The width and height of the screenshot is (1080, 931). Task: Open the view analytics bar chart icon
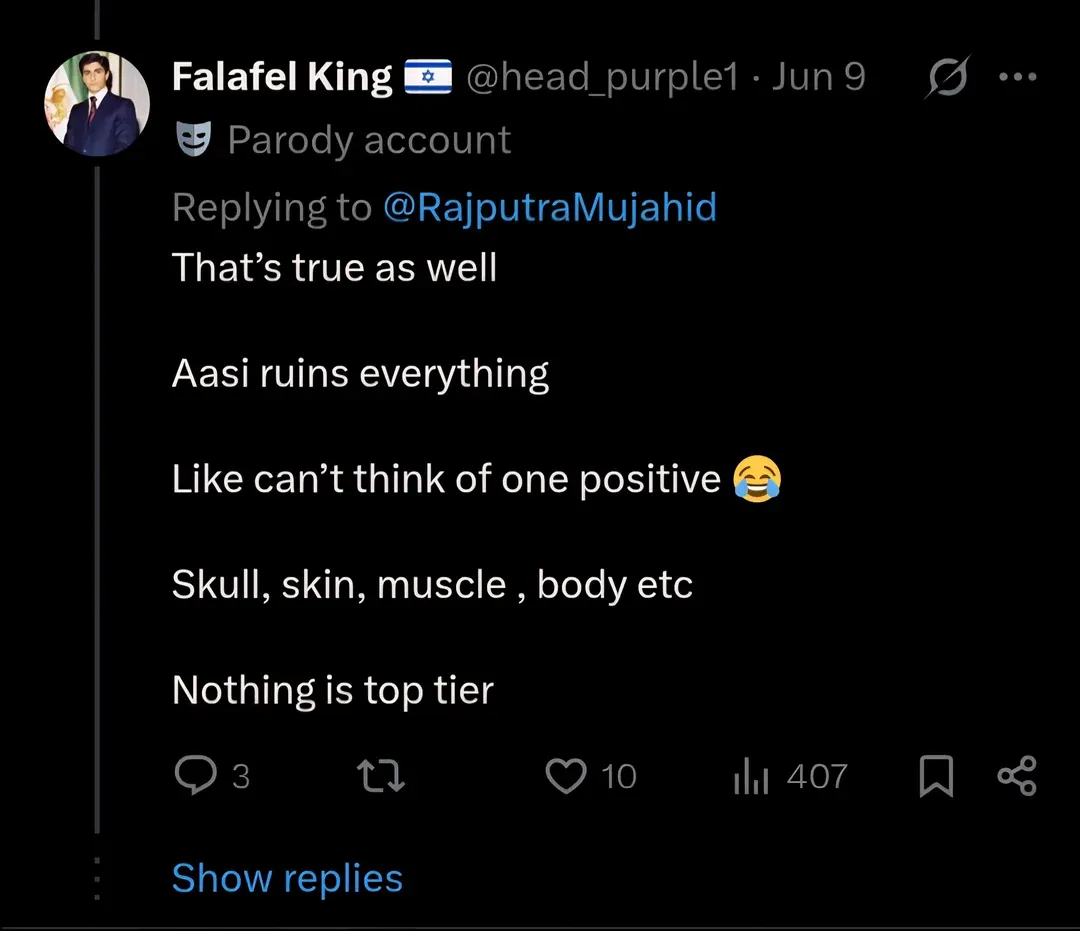(x=751, y=777)
